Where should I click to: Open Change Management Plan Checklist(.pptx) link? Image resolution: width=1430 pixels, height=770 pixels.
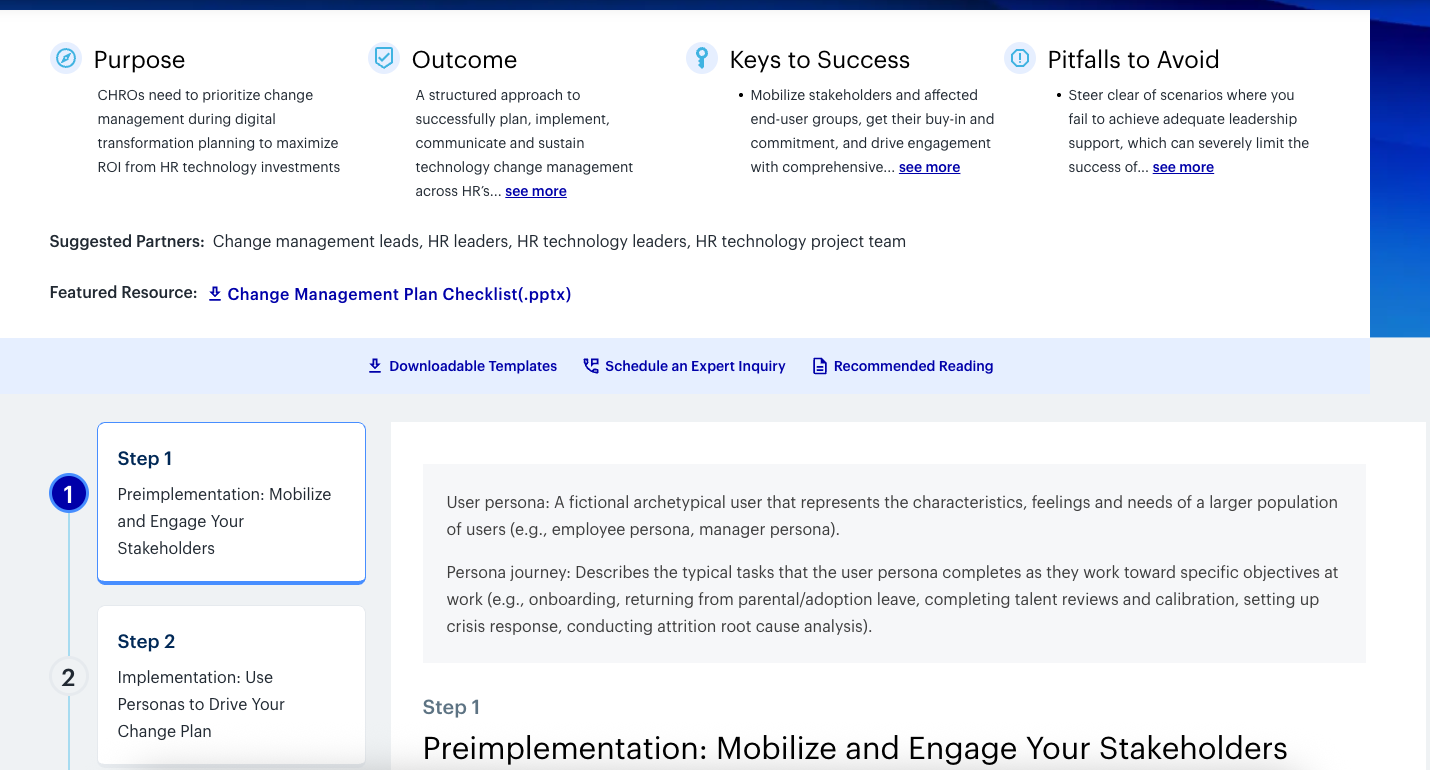tap(399, 294)
